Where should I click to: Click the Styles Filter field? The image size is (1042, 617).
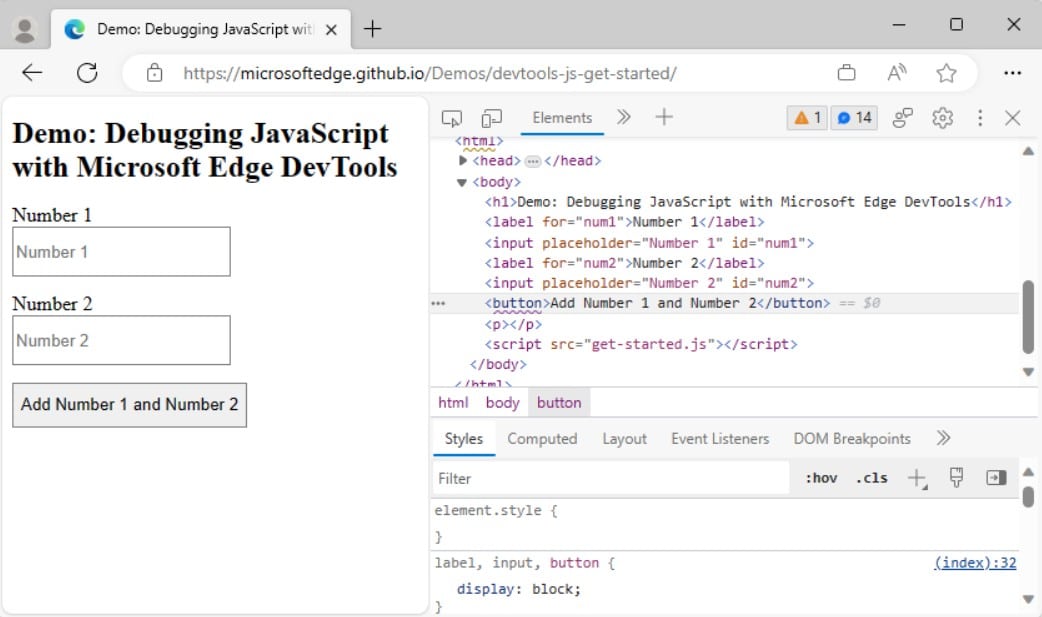click(x=611, y=478)
